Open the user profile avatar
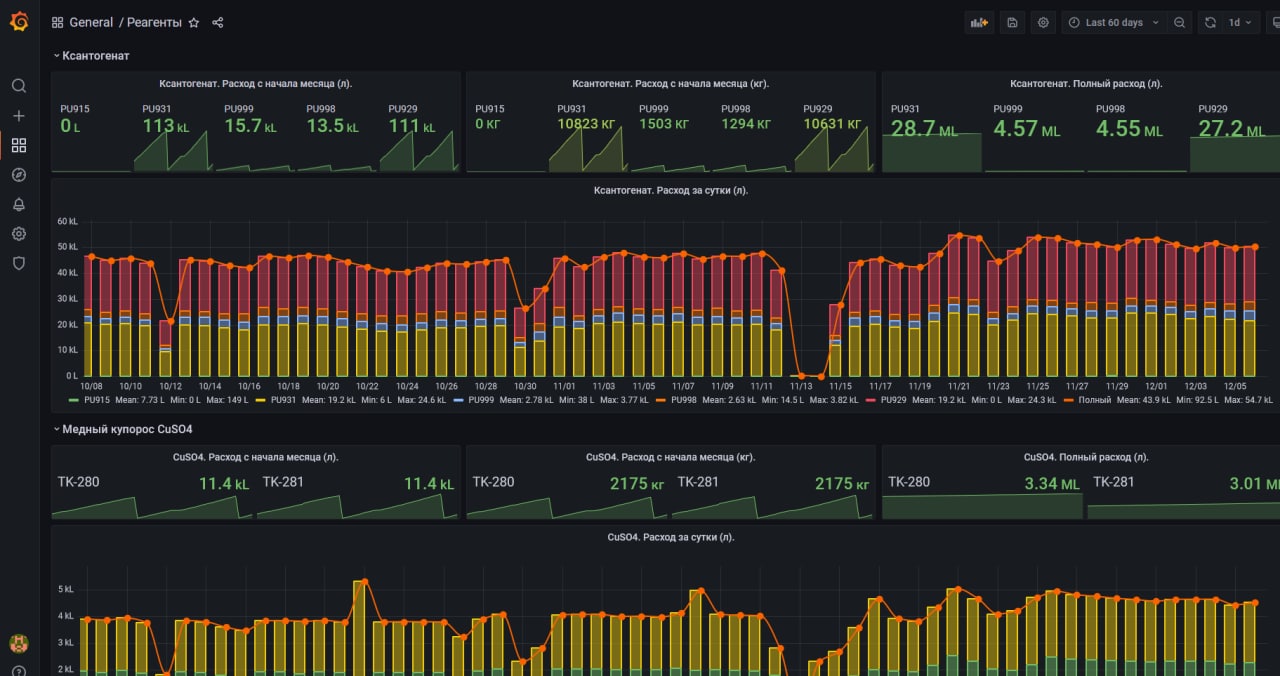This screenshot has width=1280, height=676. coord(18,642)
